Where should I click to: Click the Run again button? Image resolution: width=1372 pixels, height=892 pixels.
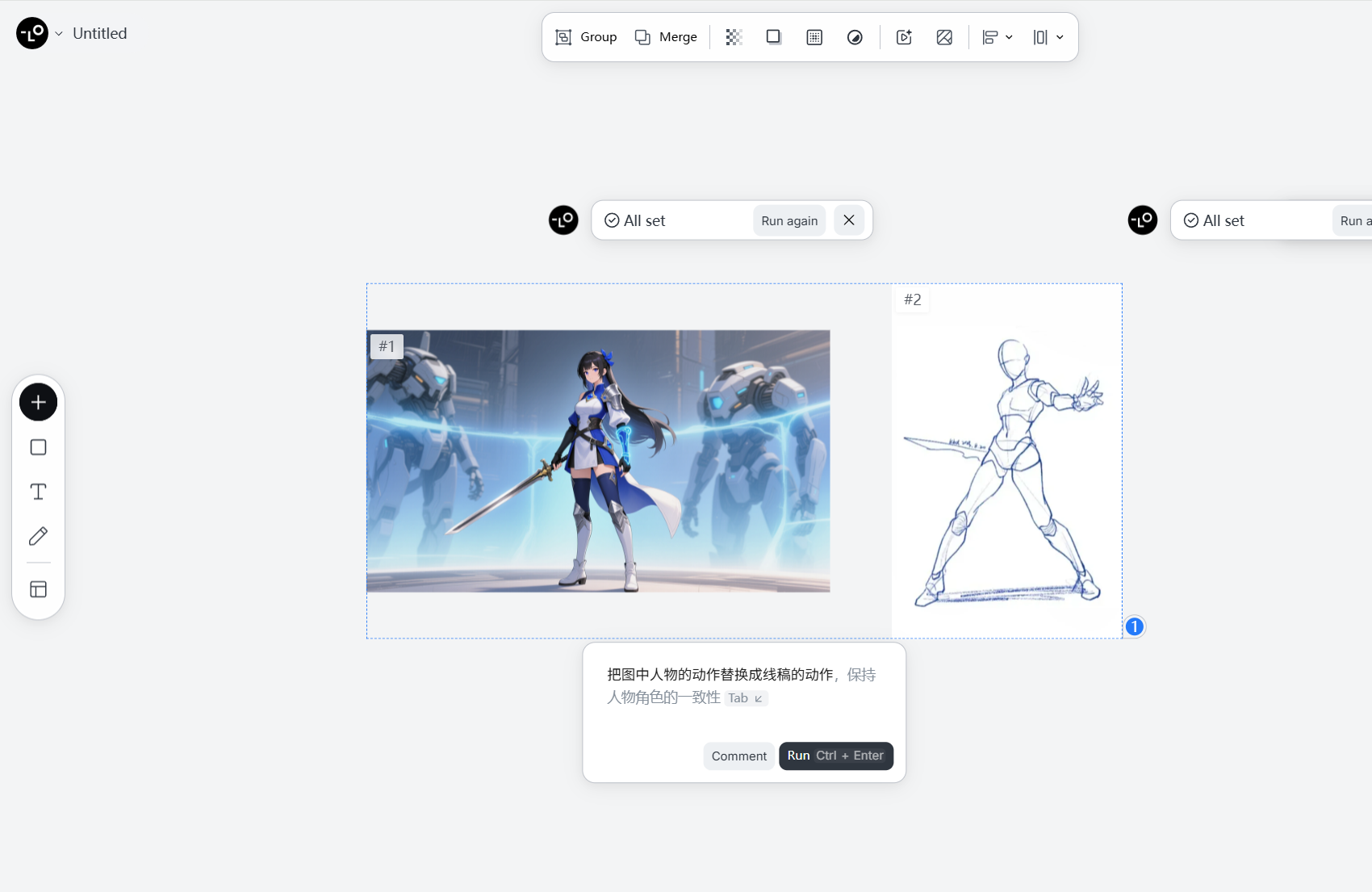pyautogui.click(x=789, y=220)
